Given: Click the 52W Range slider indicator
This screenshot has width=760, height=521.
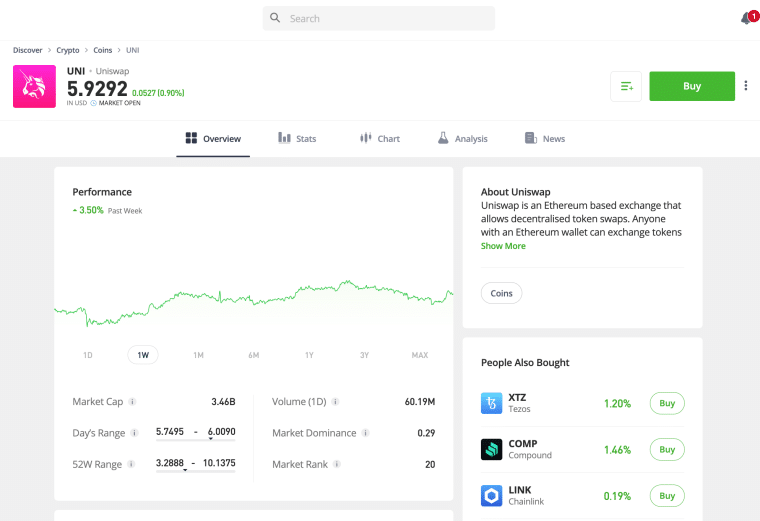Looking at the screenshot, I should 185,470.
